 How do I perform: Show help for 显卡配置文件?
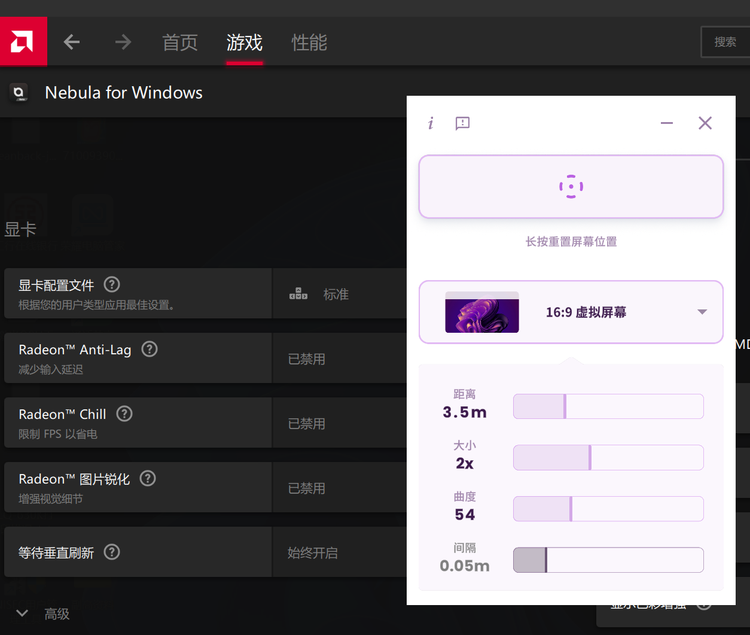(x=112, y=285)
